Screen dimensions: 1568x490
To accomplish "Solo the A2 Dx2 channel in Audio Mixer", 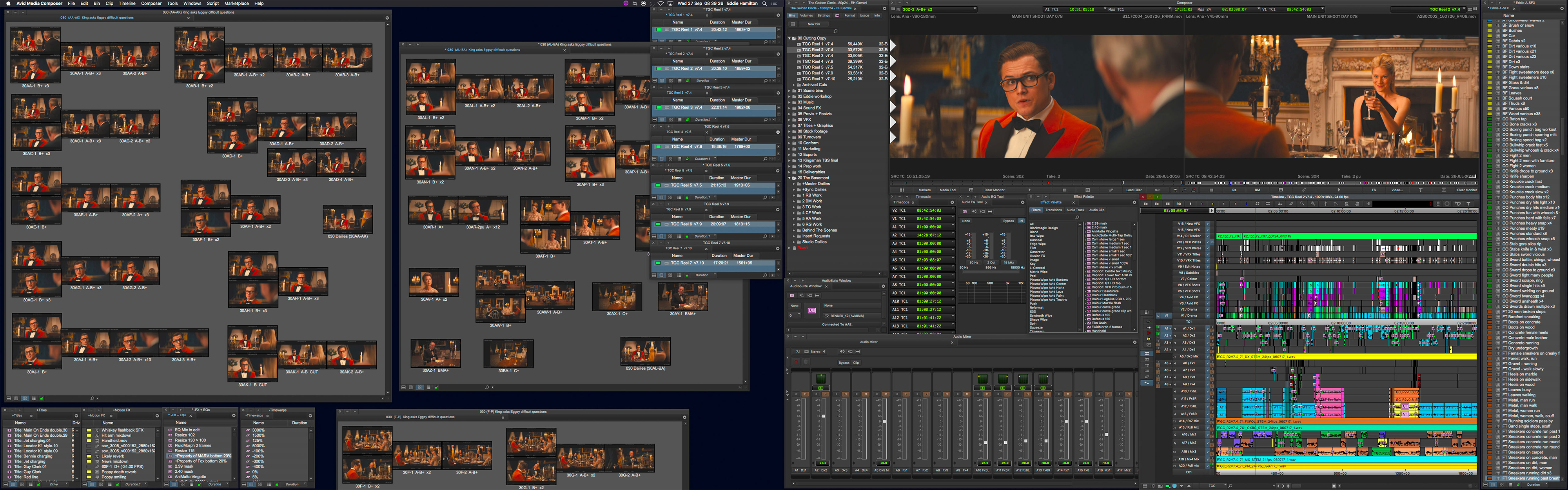I will [x=816, y=394].
